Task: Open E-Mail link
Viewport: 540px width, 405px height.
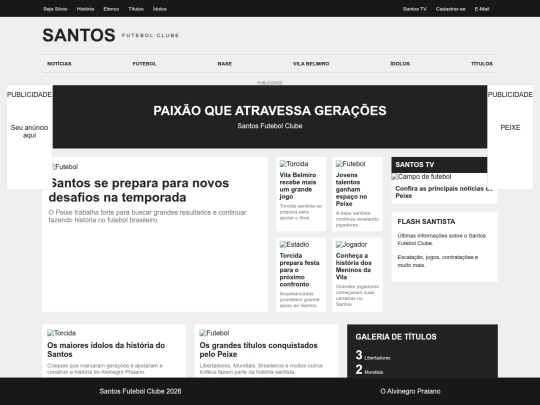Action: 482,9
